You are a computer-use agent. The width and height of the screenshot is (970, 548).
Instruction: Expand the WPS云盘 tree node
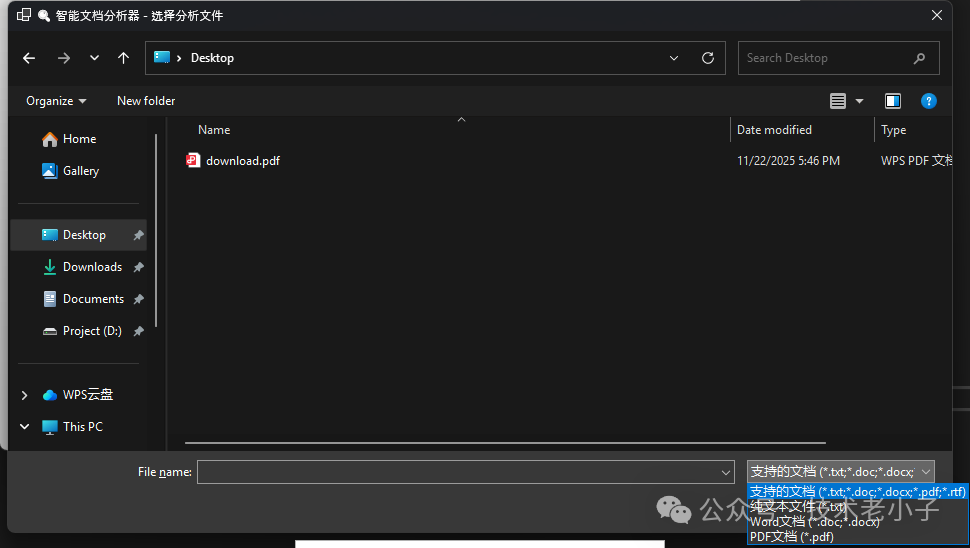point(24,395)
